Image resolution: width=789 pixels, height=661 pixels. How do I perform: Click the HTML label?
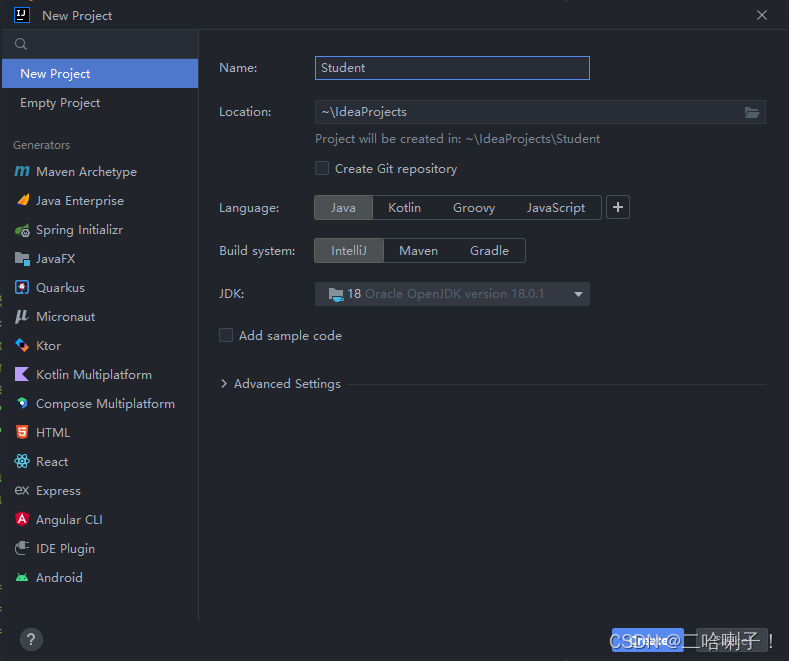coord(53,433)
